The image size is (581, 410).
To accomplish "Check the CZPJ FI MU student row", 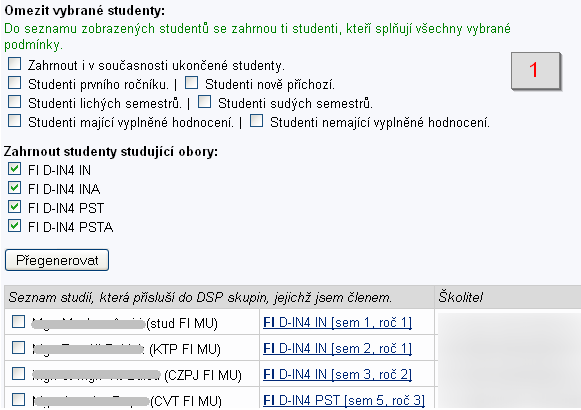I will click(x=19, y=373).
